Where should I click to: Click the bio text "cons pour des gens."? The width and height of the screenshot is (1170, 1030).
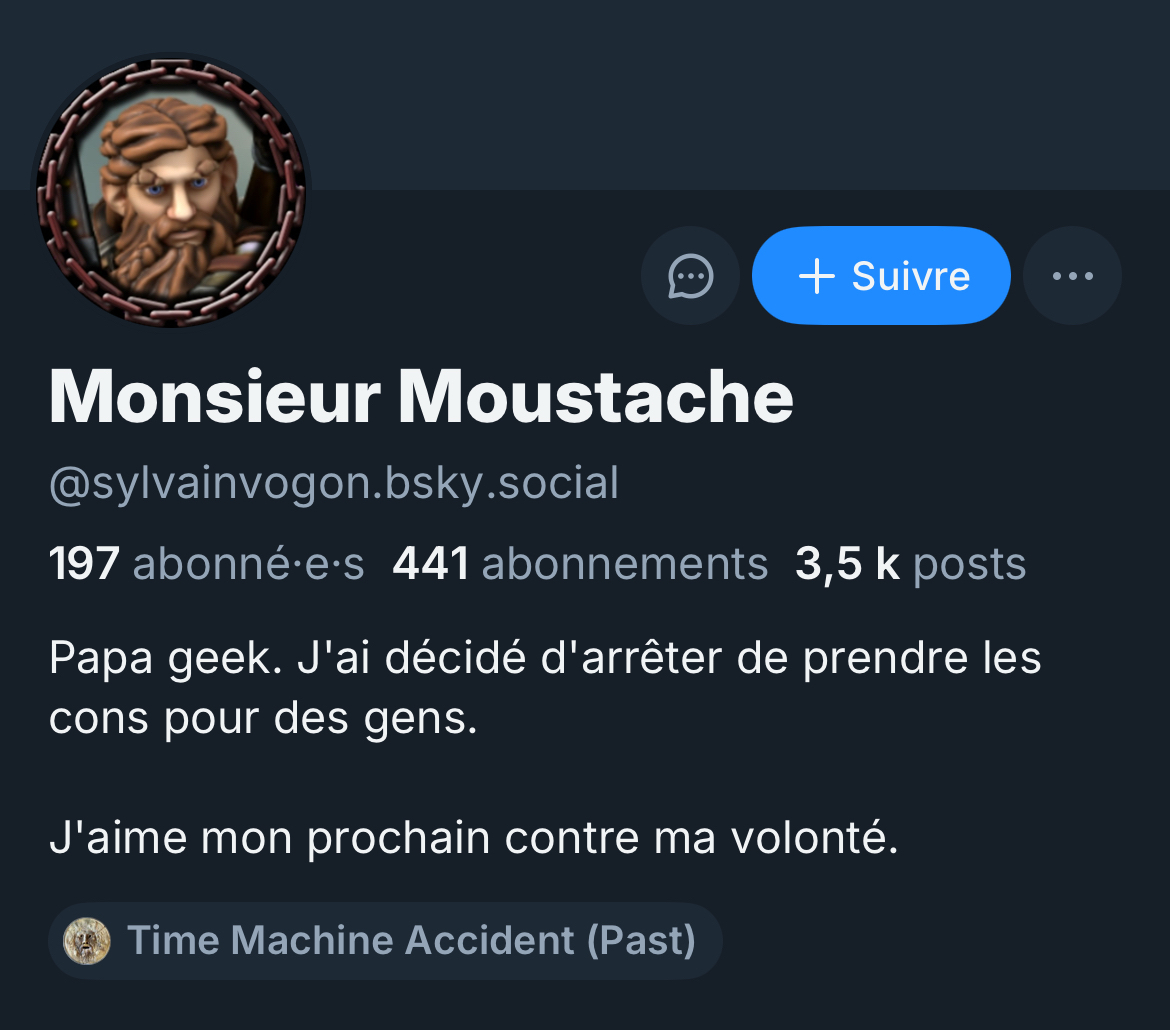tap(263, 719)
